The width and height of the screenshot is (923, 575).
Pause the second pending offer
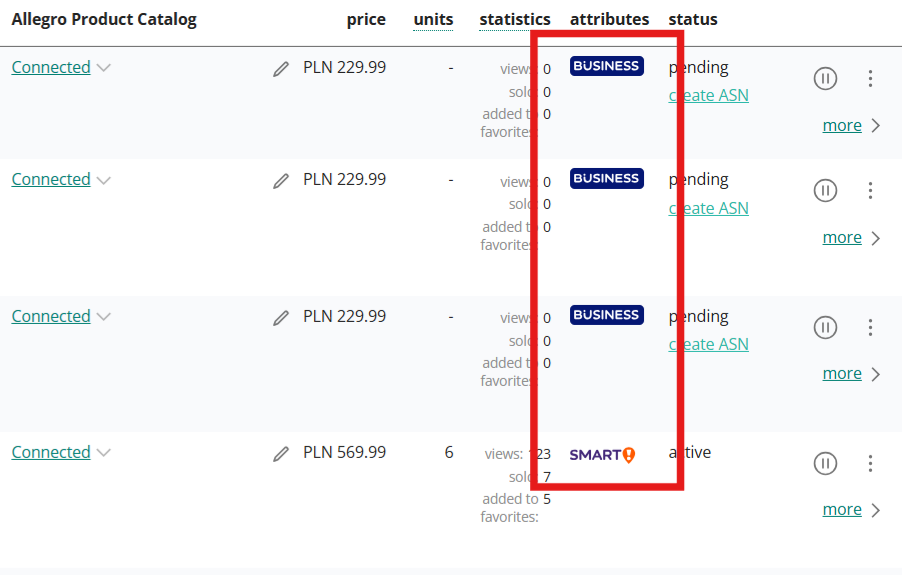(825, 190)
